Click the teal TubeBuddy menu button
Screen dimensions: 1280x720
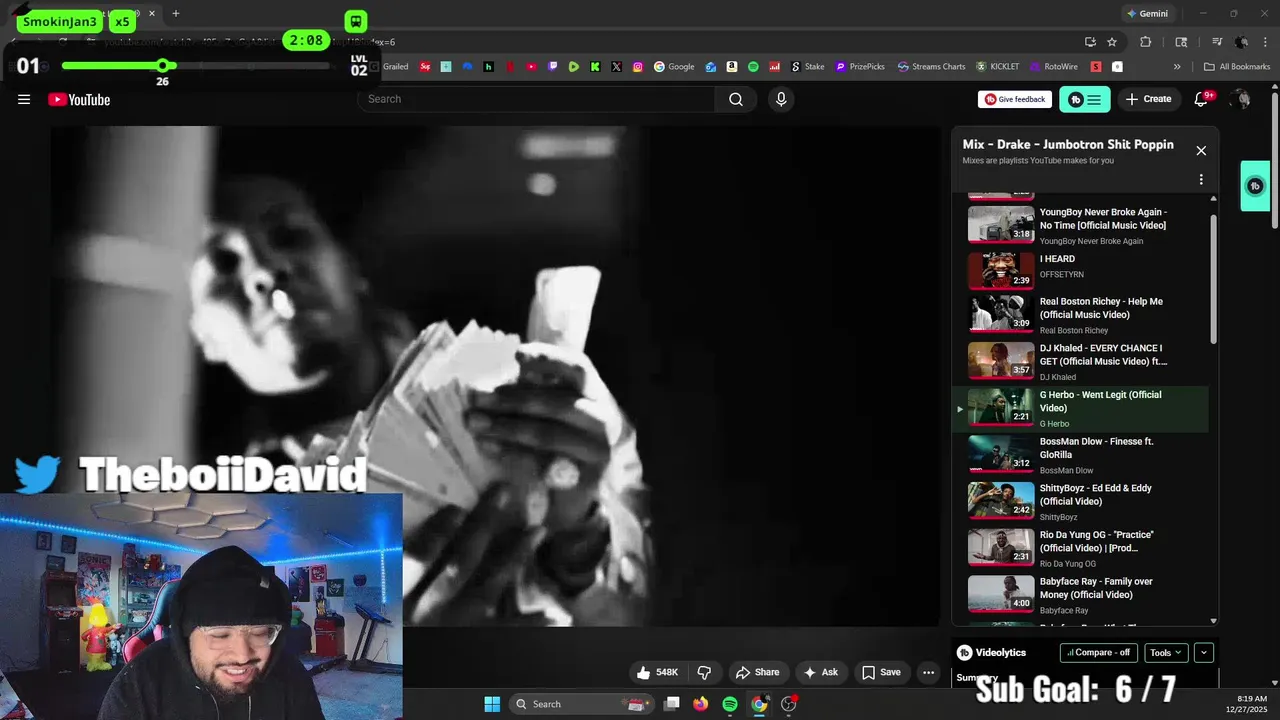coord(1085,99)
